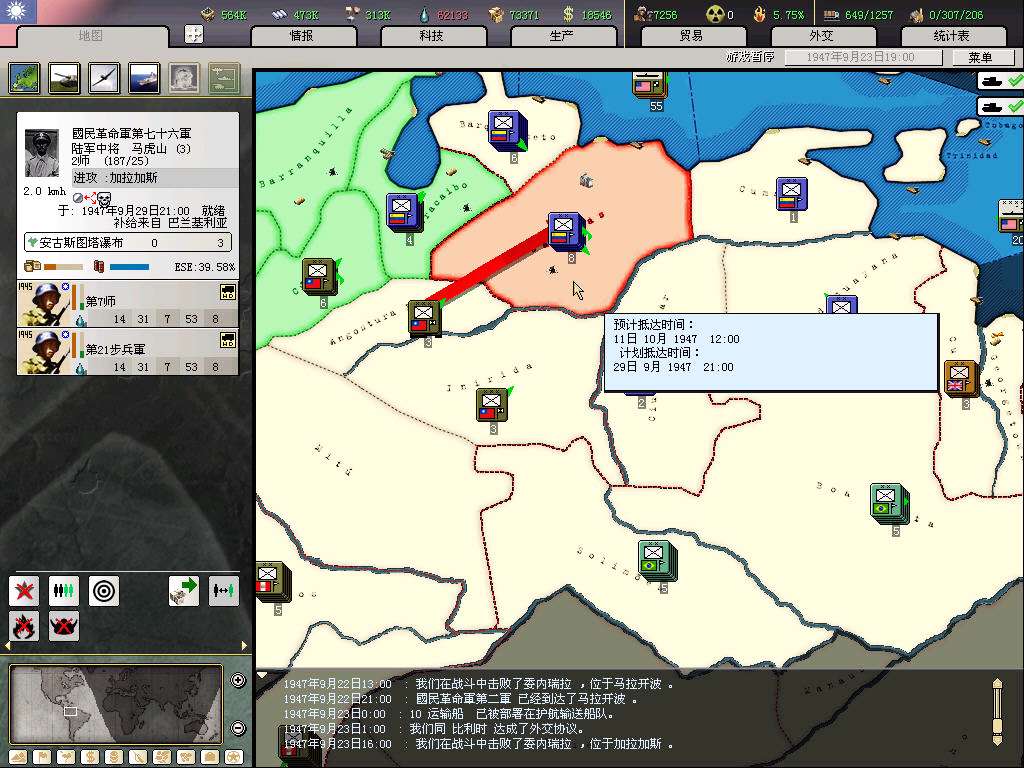Collapse the message log with the arrow
This screenshot has width=1024, height=768.
coord(262,675)
